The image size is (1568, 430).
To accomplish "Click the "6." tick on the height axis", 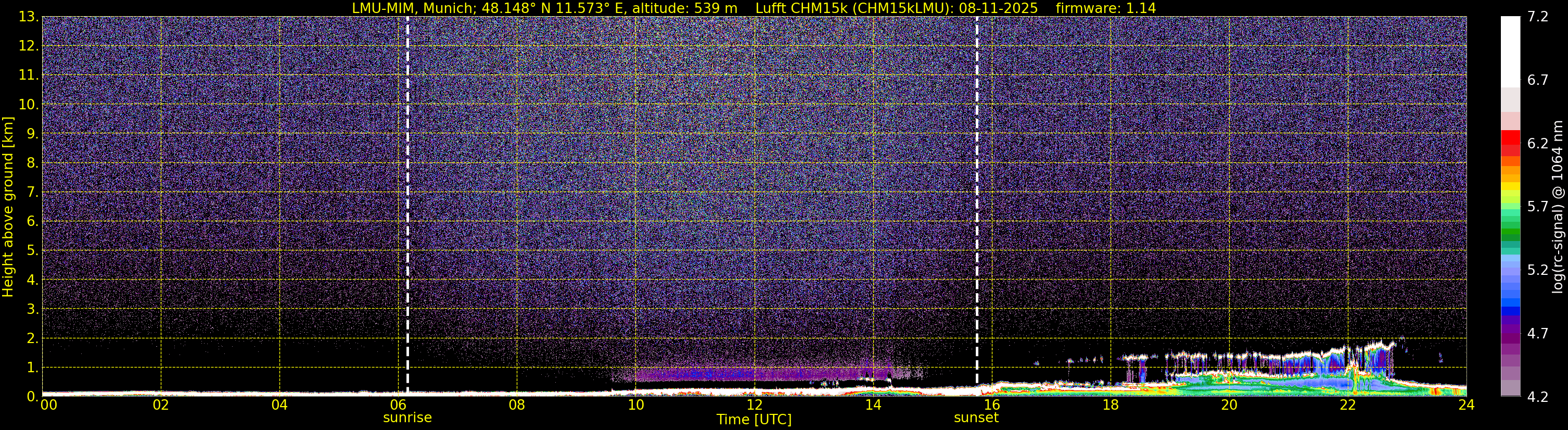I will 32,221.
